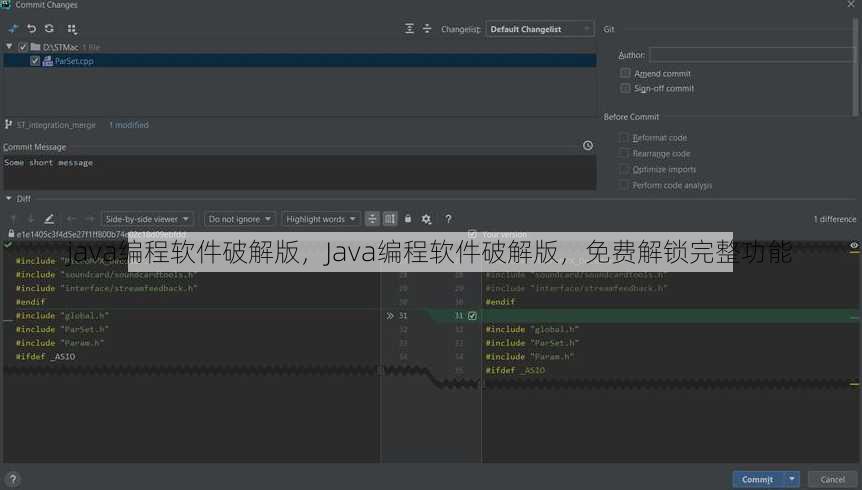Toggle the Reformat code checkbox

point(623,137)
